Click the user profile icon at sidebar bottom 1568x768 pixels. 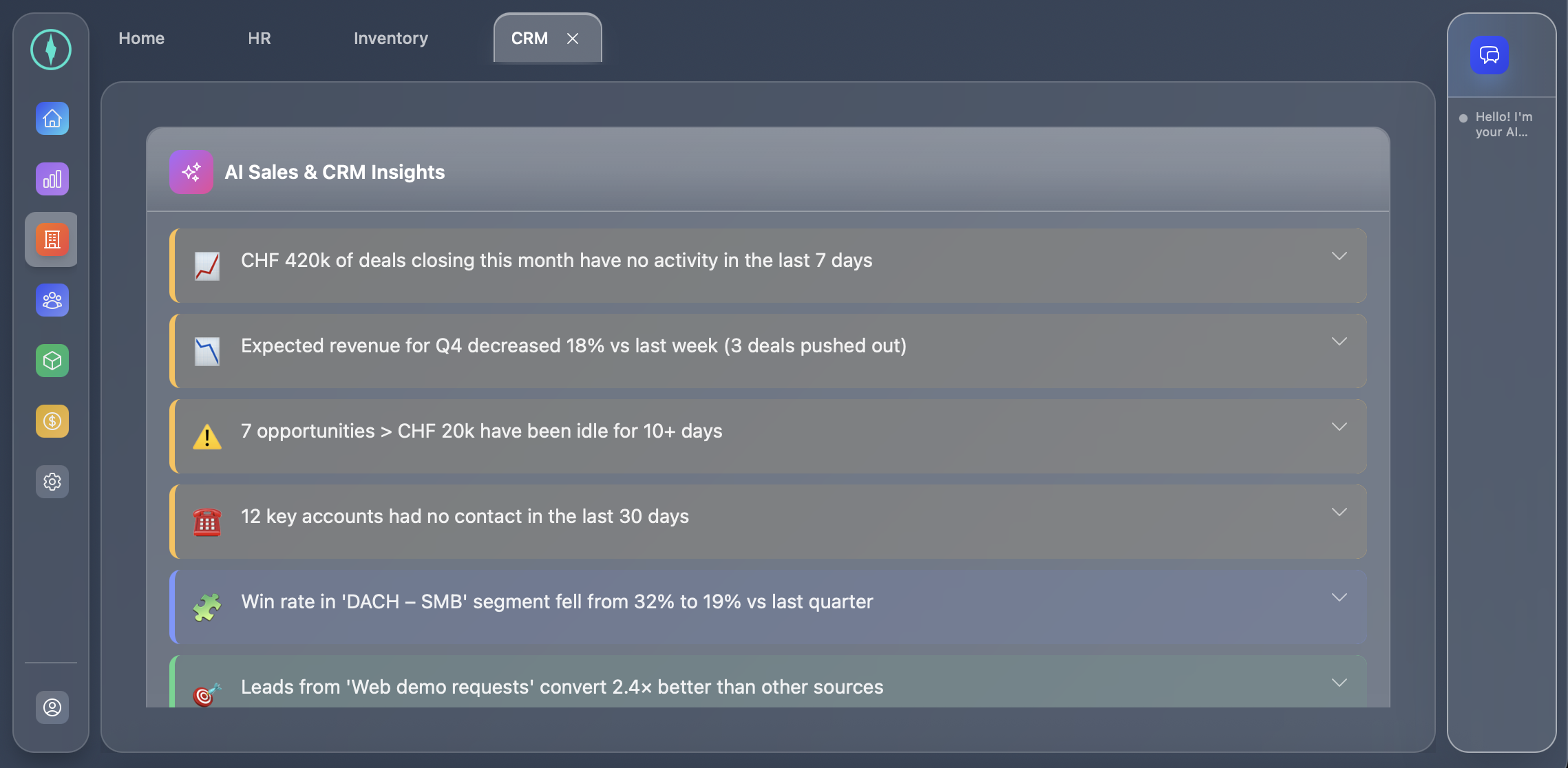[x=52, y=707]
